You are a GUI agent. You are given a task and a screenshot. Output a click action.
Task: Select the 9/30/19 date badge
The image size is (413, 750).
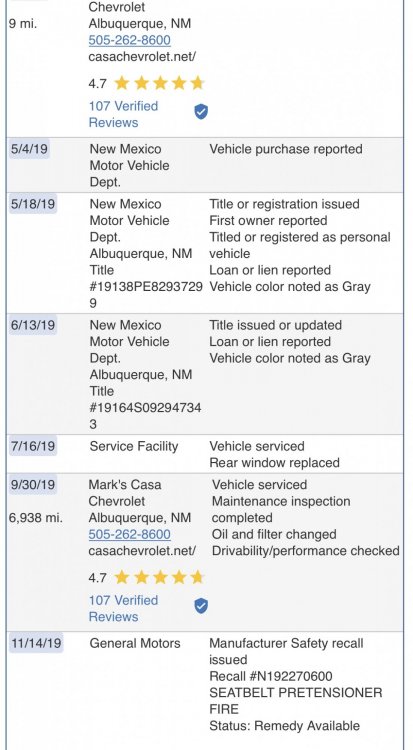[x=33, y=485]
